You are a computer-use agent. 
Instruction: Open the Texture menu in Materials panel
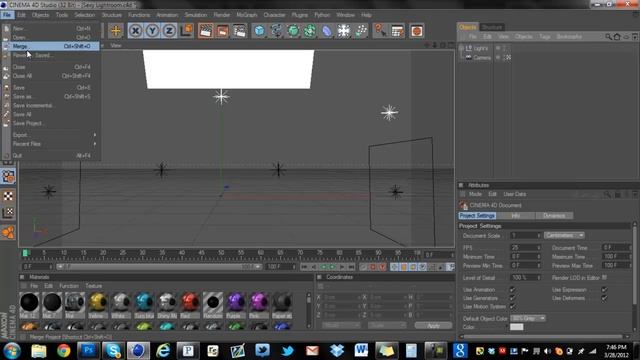pos(93,286)
